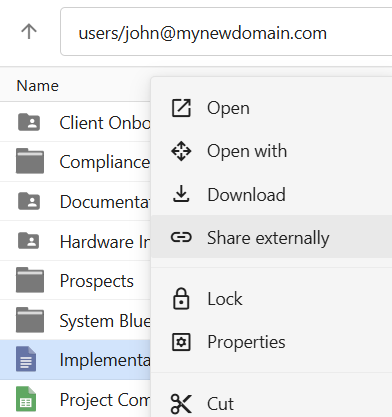The width and height of the screenshot is (392, 417).
Task: Choose Download from the context menu
Action: pos(271,194)
